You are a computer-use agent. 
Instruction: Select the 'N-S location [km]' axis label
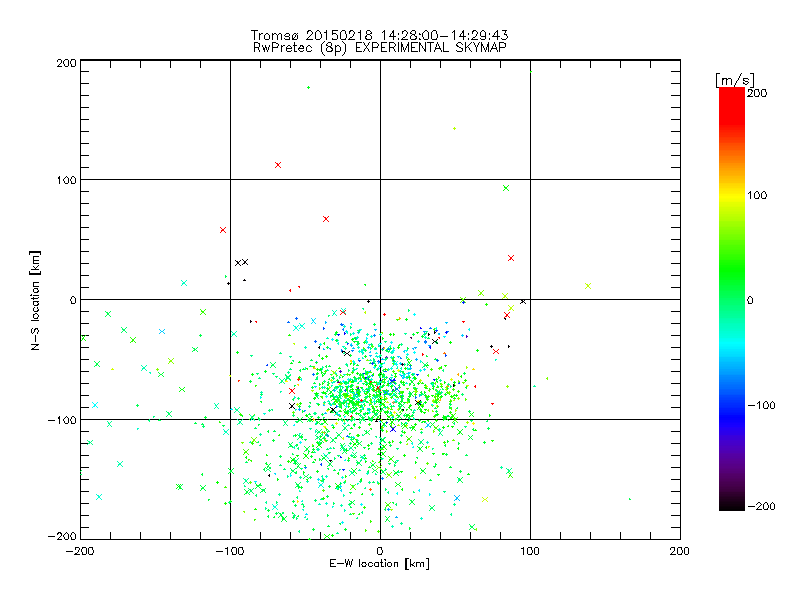click(x=35, y=300)
